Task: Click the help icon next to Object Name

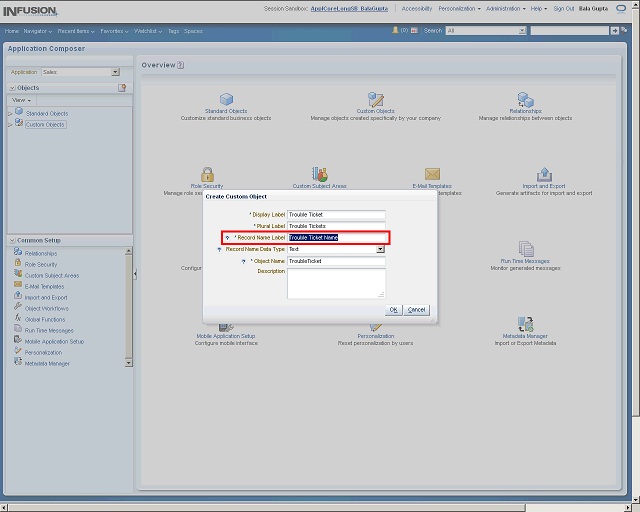Action: tap(243, 261)
